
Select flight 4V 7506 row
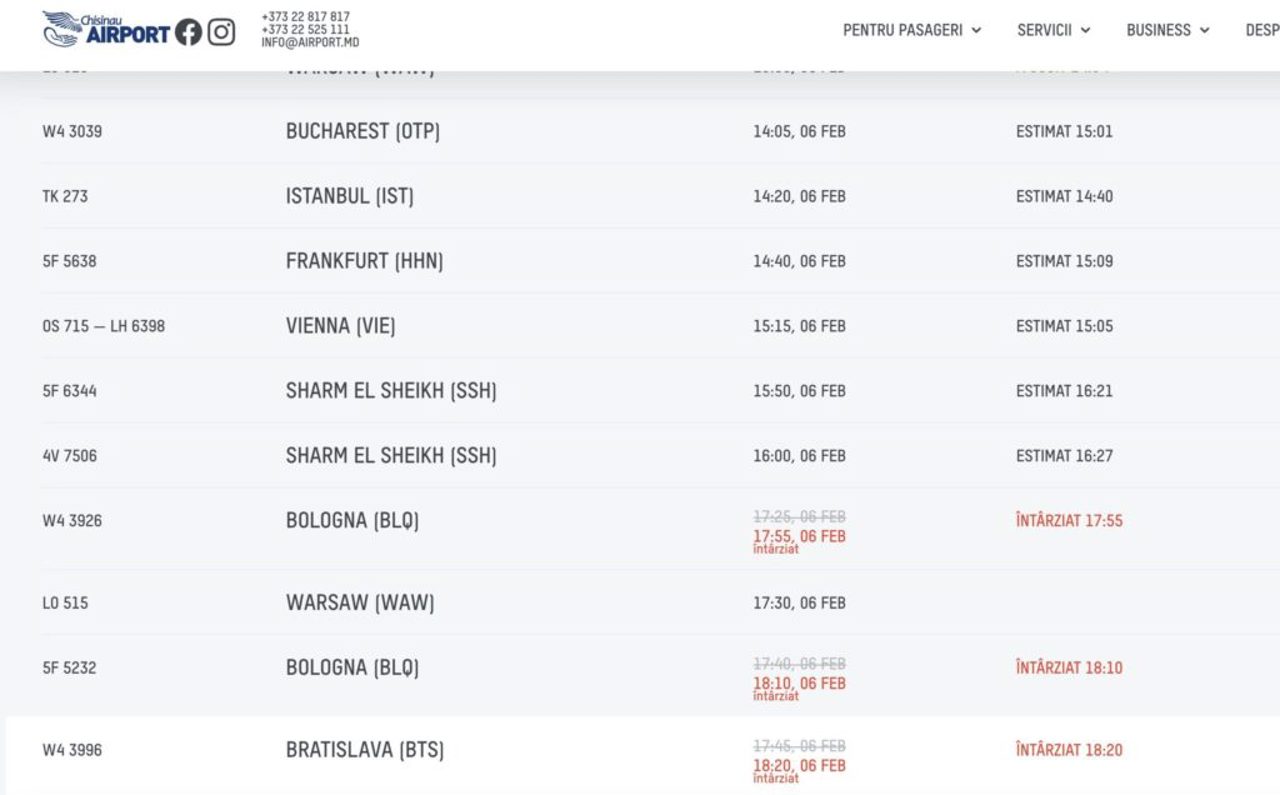point(70,456)
